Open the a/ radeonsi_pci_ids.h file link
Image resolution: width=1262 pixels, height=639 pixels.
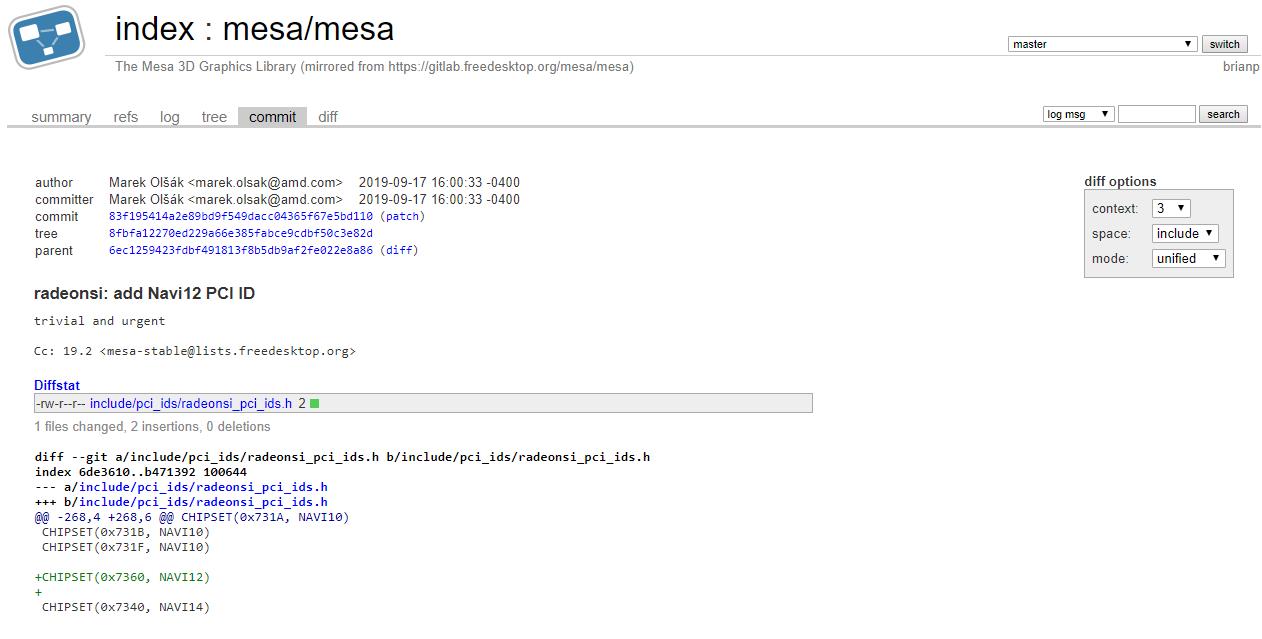203,487
